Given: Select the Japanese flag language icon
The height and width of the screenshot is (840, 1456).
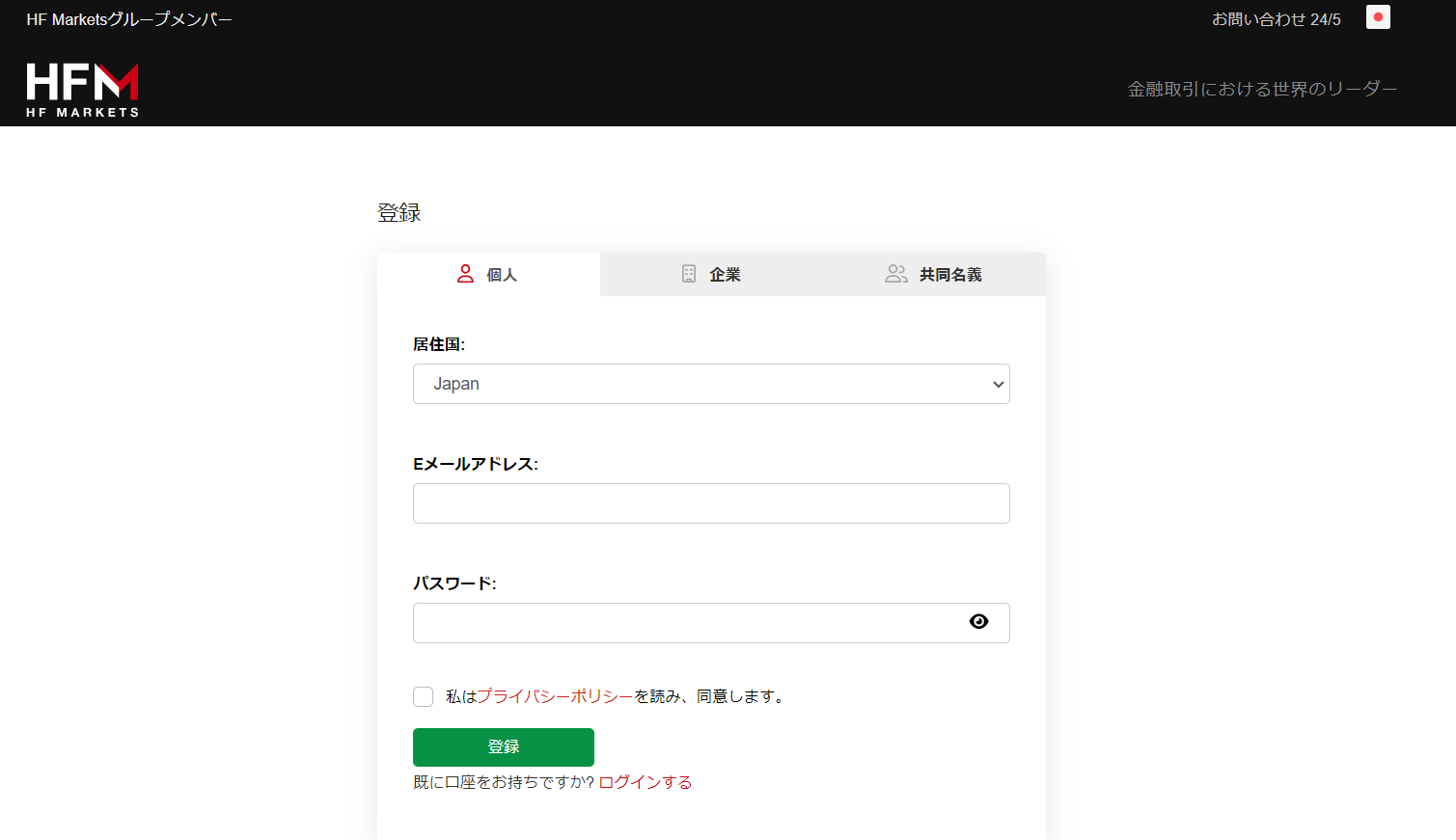Looking at the screenshot, I should click(x=1378, y=16).
